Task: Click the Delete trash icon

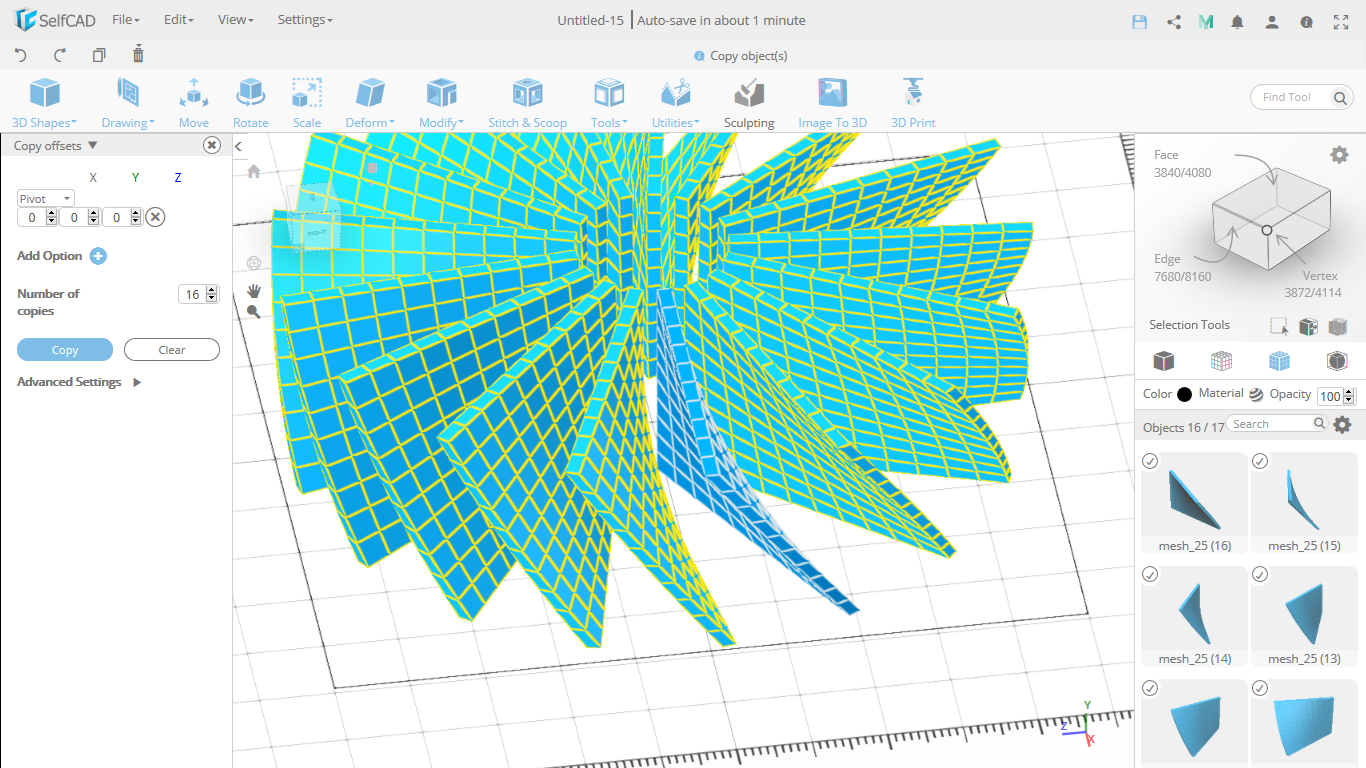Action: 138,54
